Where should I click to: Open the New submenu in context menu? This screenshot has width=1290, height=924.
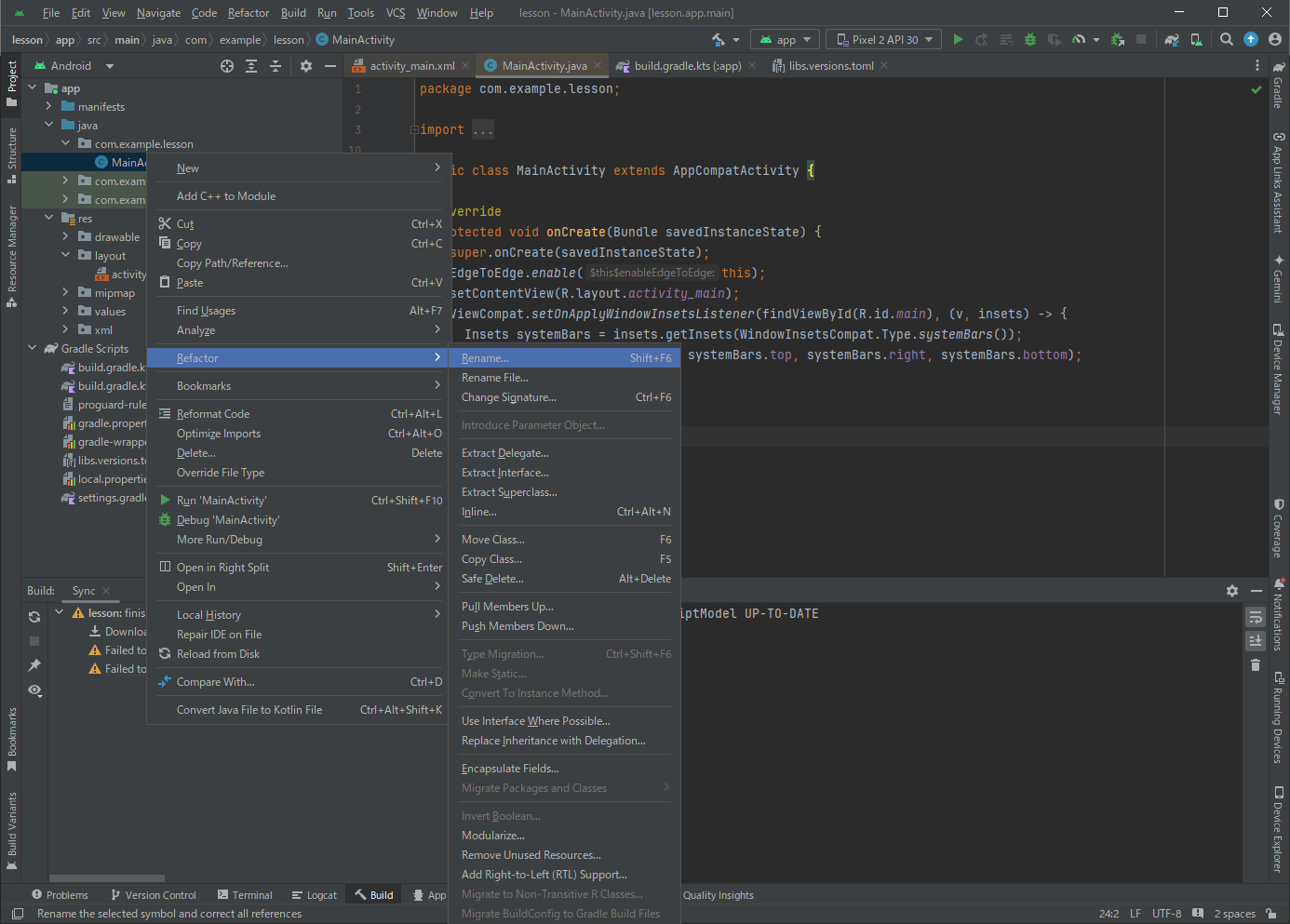point(297,168)
